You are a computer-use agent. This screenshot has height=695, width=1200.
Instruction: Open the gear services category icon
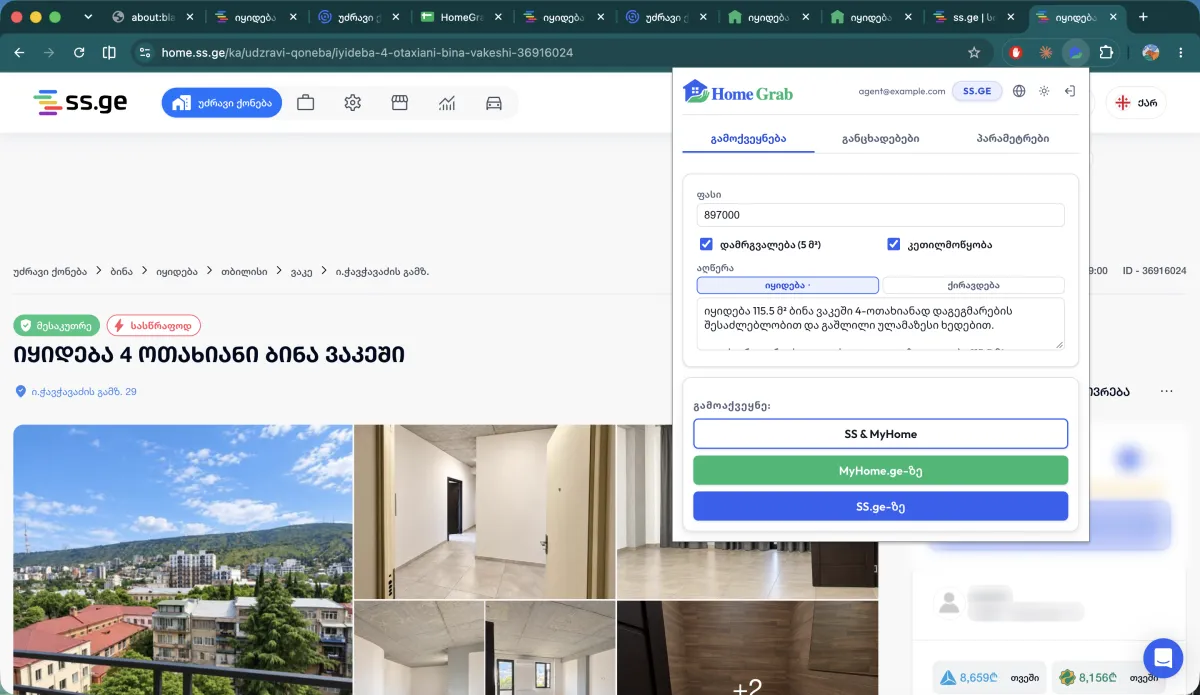(x=352, y=103)
